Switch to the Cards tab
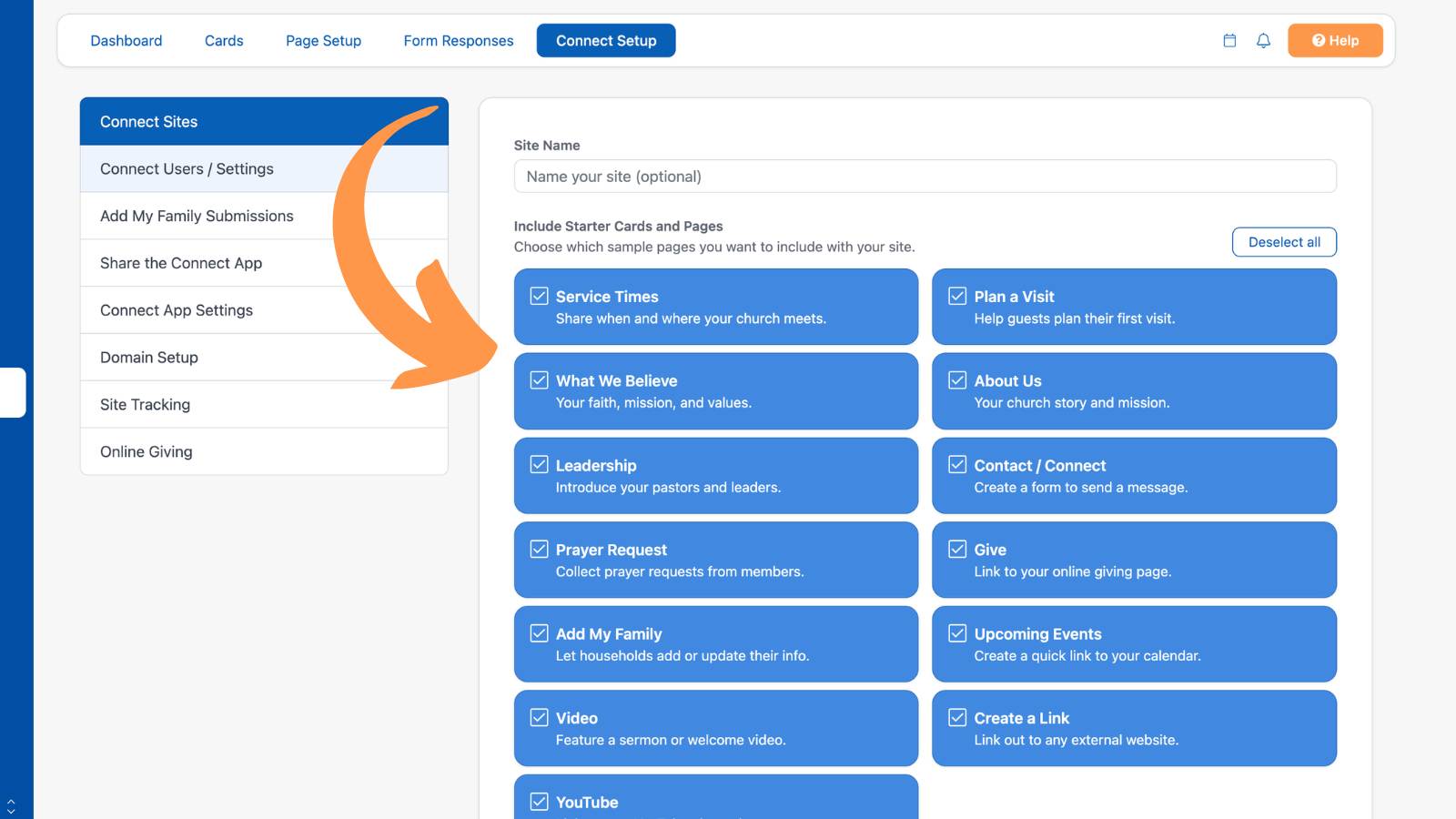This screenshot has width=1456, height=819. [224, 41]
